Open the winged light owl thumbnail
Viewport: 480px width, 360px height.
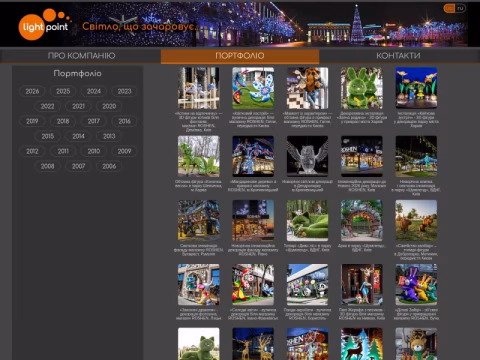tap(307, 156)
